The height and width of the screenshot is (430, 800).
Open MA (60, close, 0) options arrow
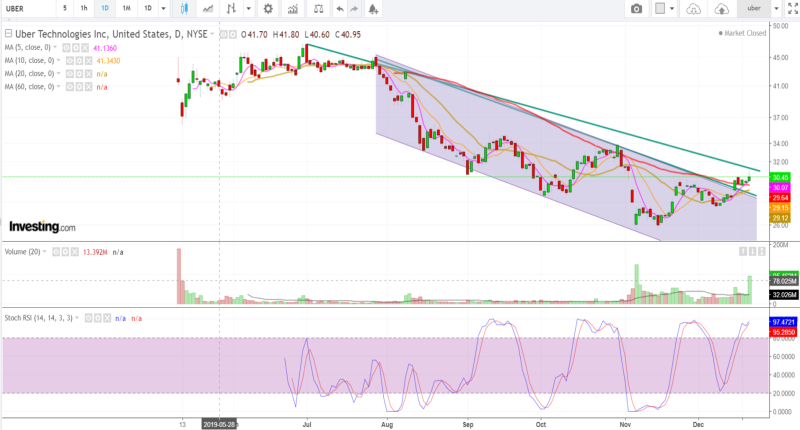[x=59, y=87]
